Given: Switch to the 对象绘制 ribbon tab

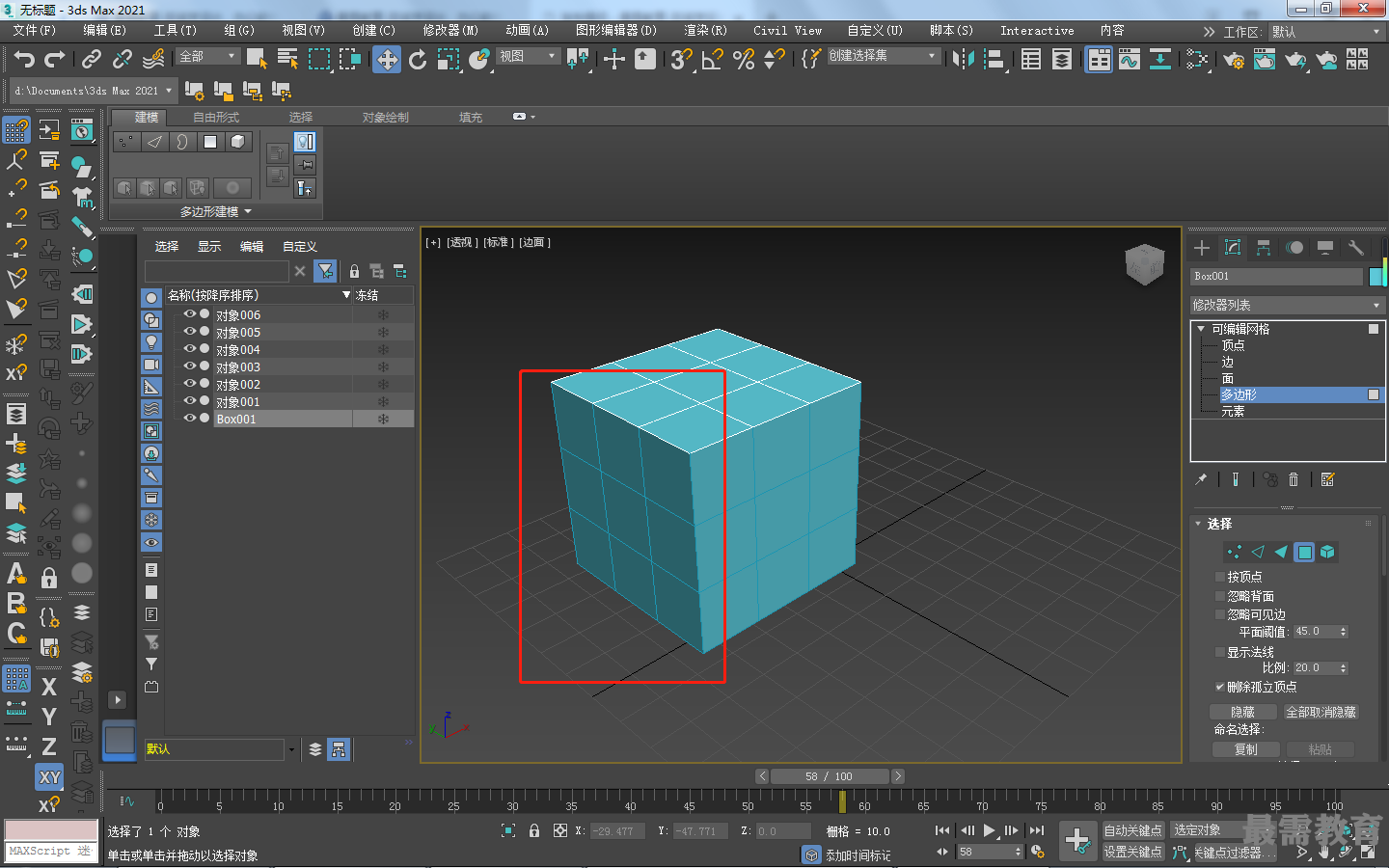Looking at the screenshot, I should [386, 118].
